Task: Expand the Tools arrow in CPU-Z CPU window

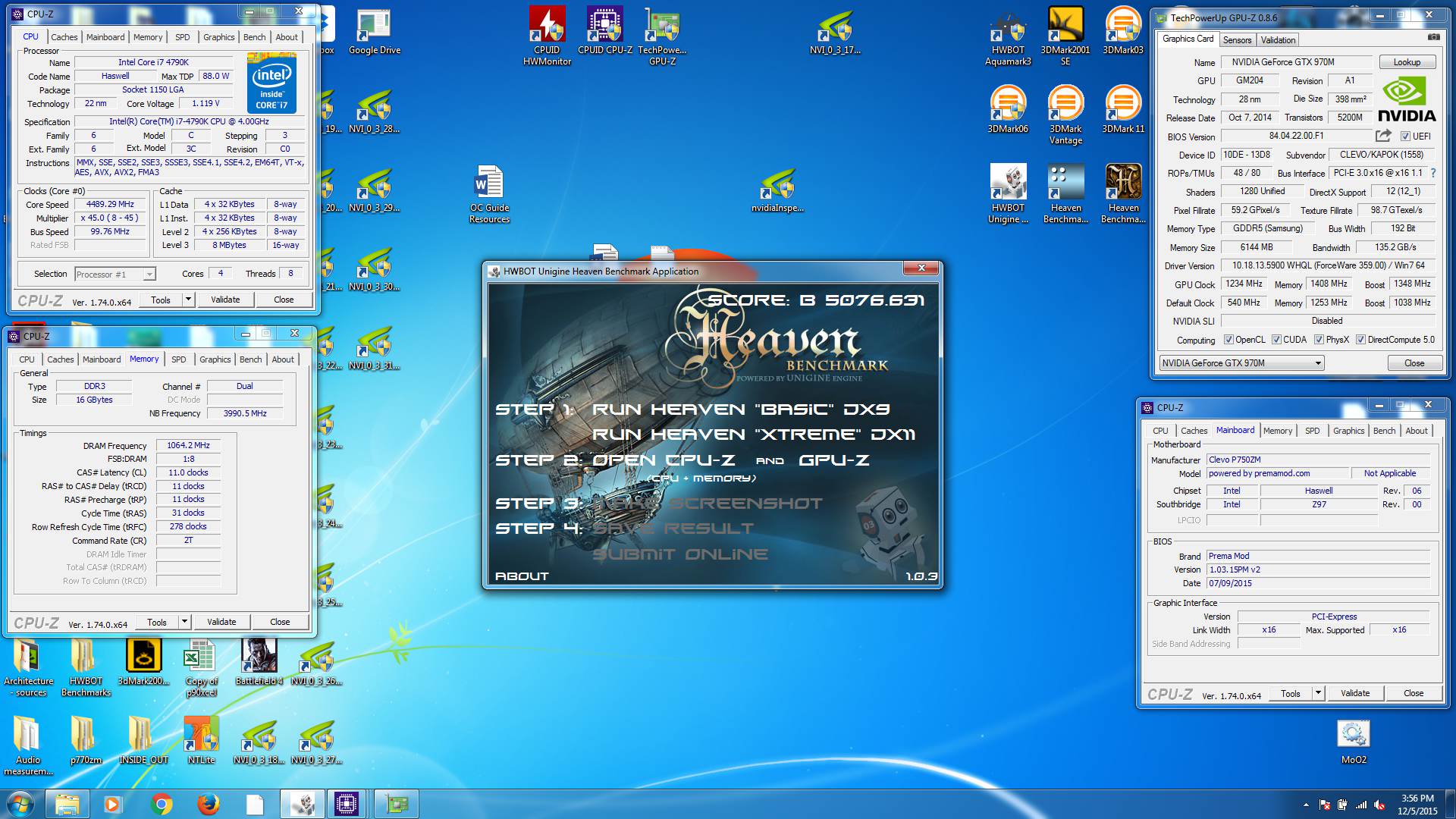Action: pos(188,300)
